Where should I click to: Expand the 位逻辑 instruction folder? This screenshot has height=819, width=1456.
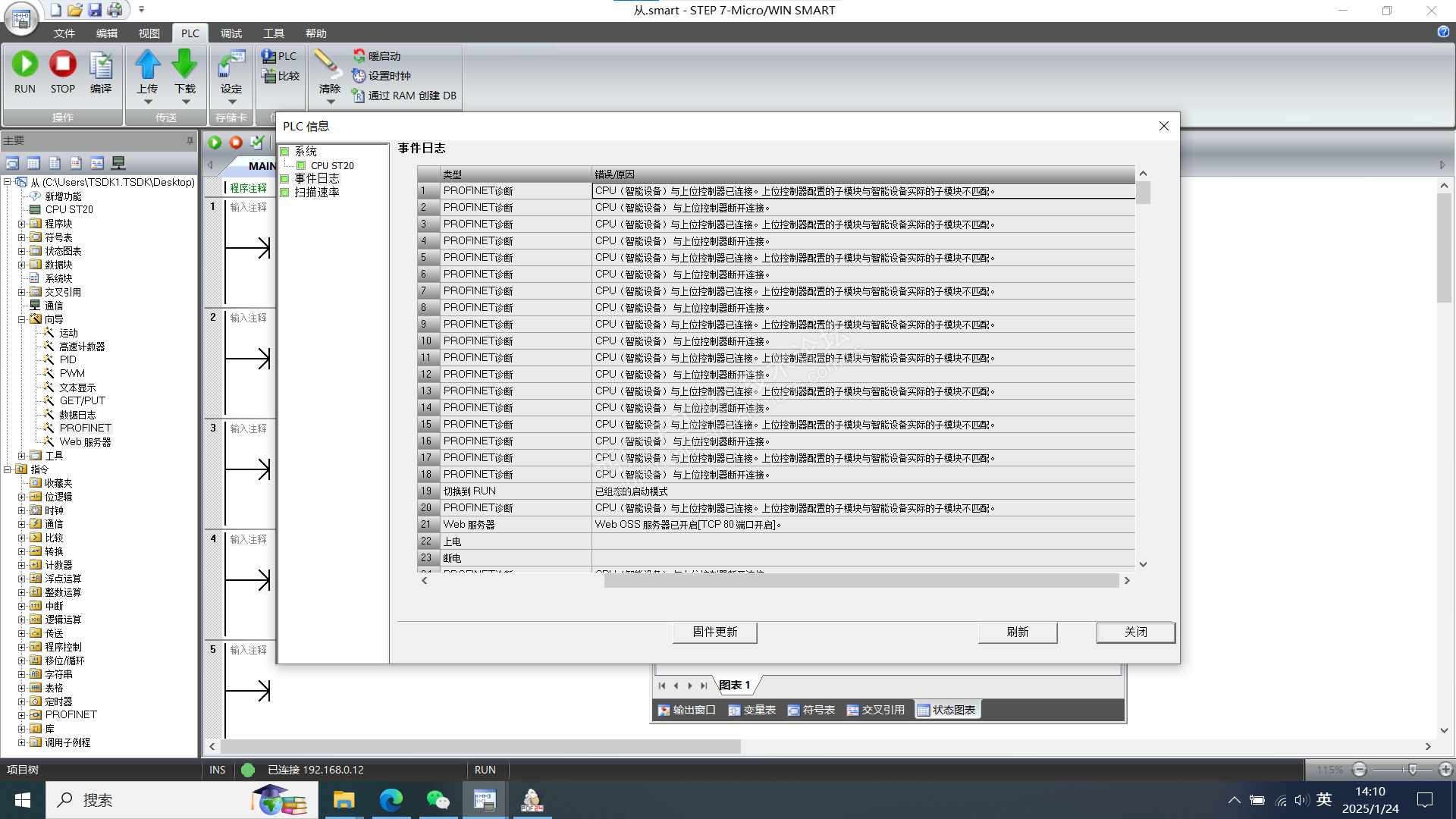pos(22,497)
